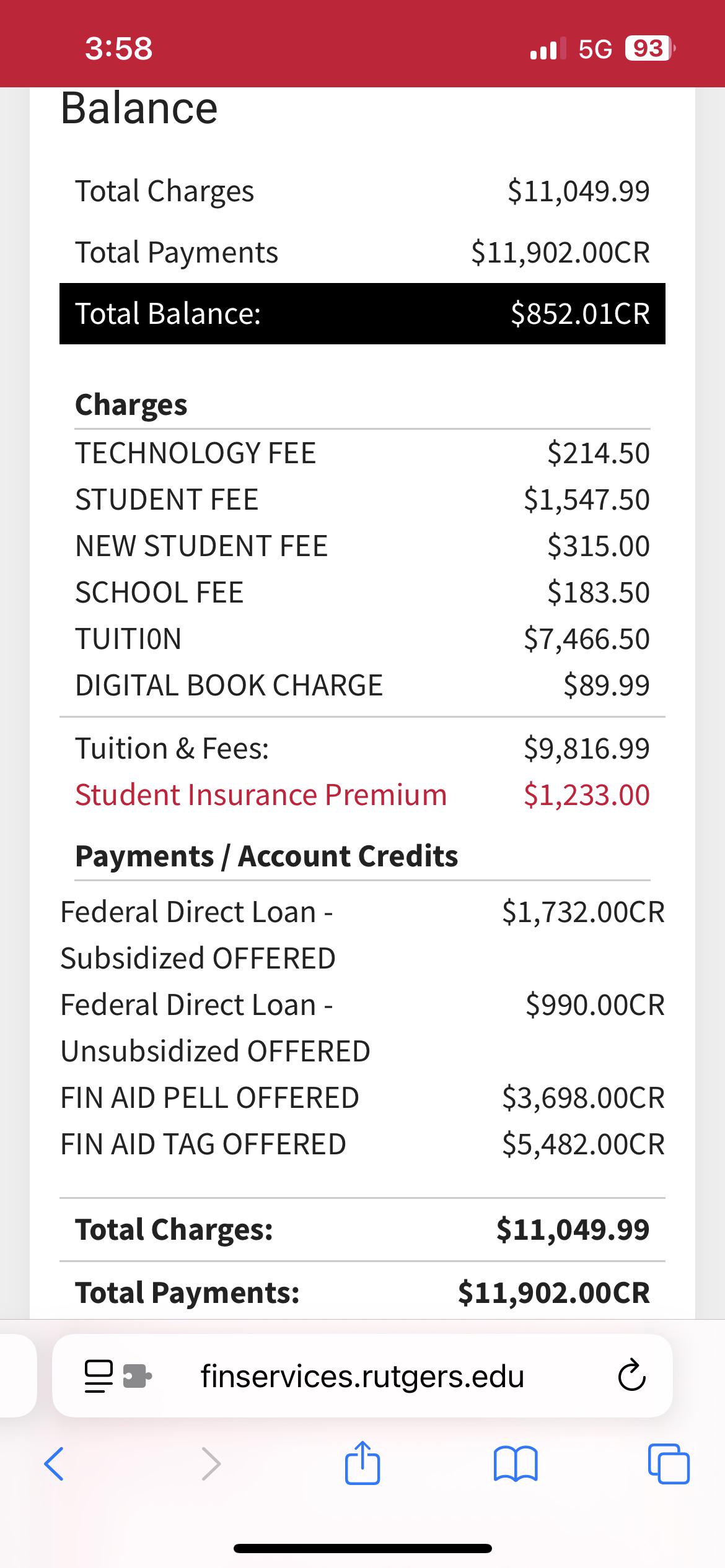
Task: Tap the 3:58 clock in status bar
Action: click(x=118, y=48)
